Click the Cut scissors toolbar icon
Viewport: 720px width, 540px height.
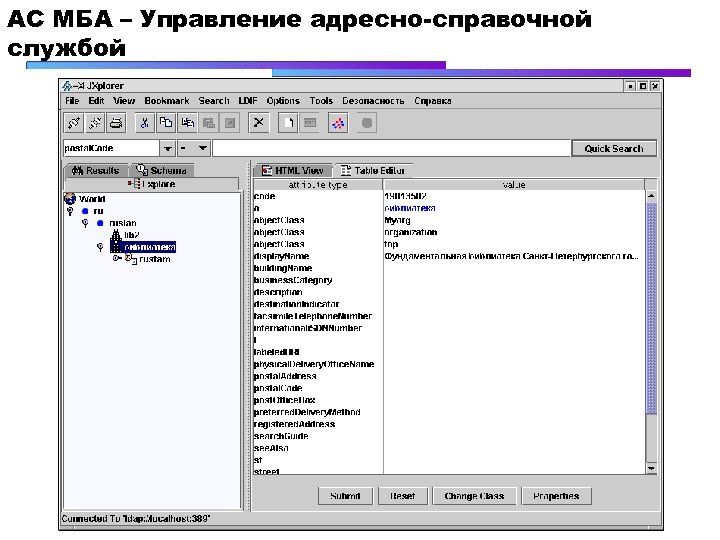click(145, 123)
